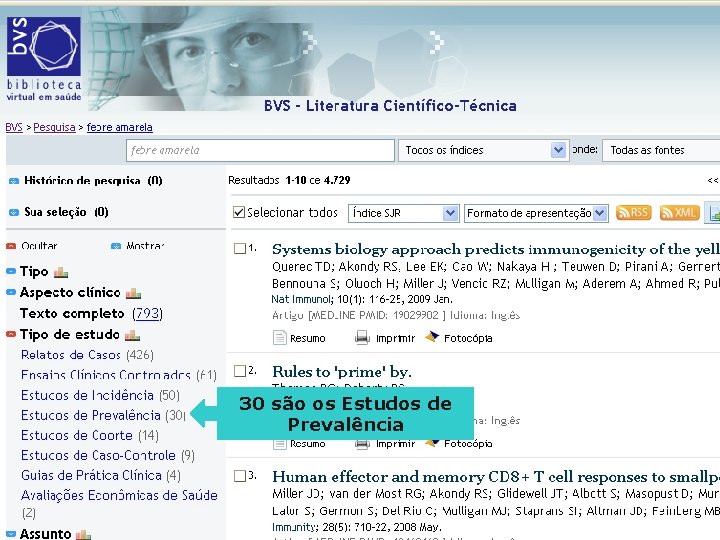Filter by Estudos de Caso-Controle
Viewport: 720px width, 540px height.
coord(98,456)
